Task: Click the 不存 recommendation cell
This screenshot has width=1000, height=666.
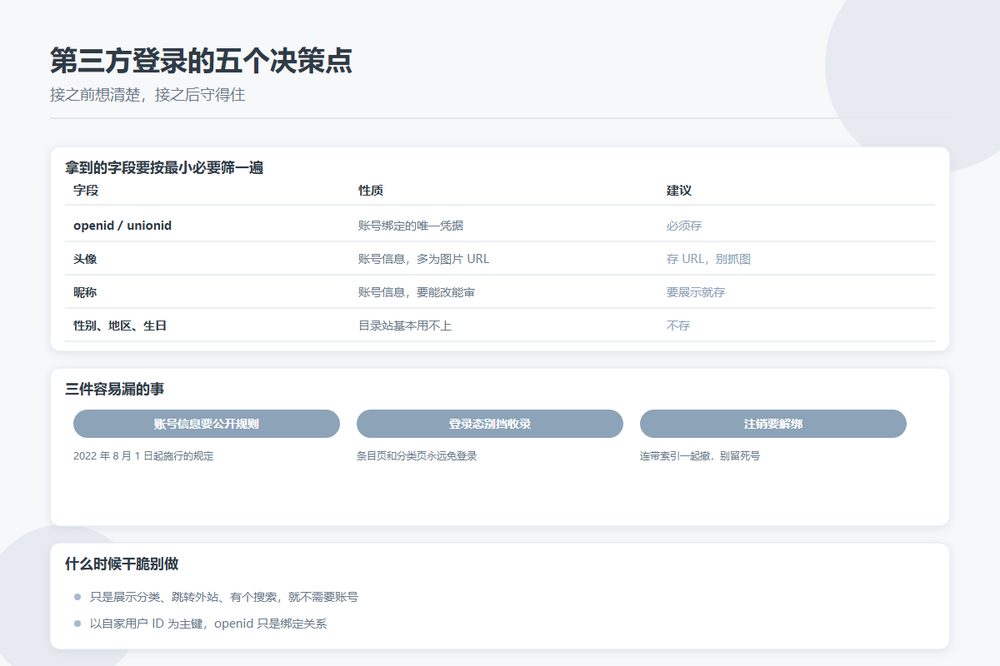Action: 678,325
